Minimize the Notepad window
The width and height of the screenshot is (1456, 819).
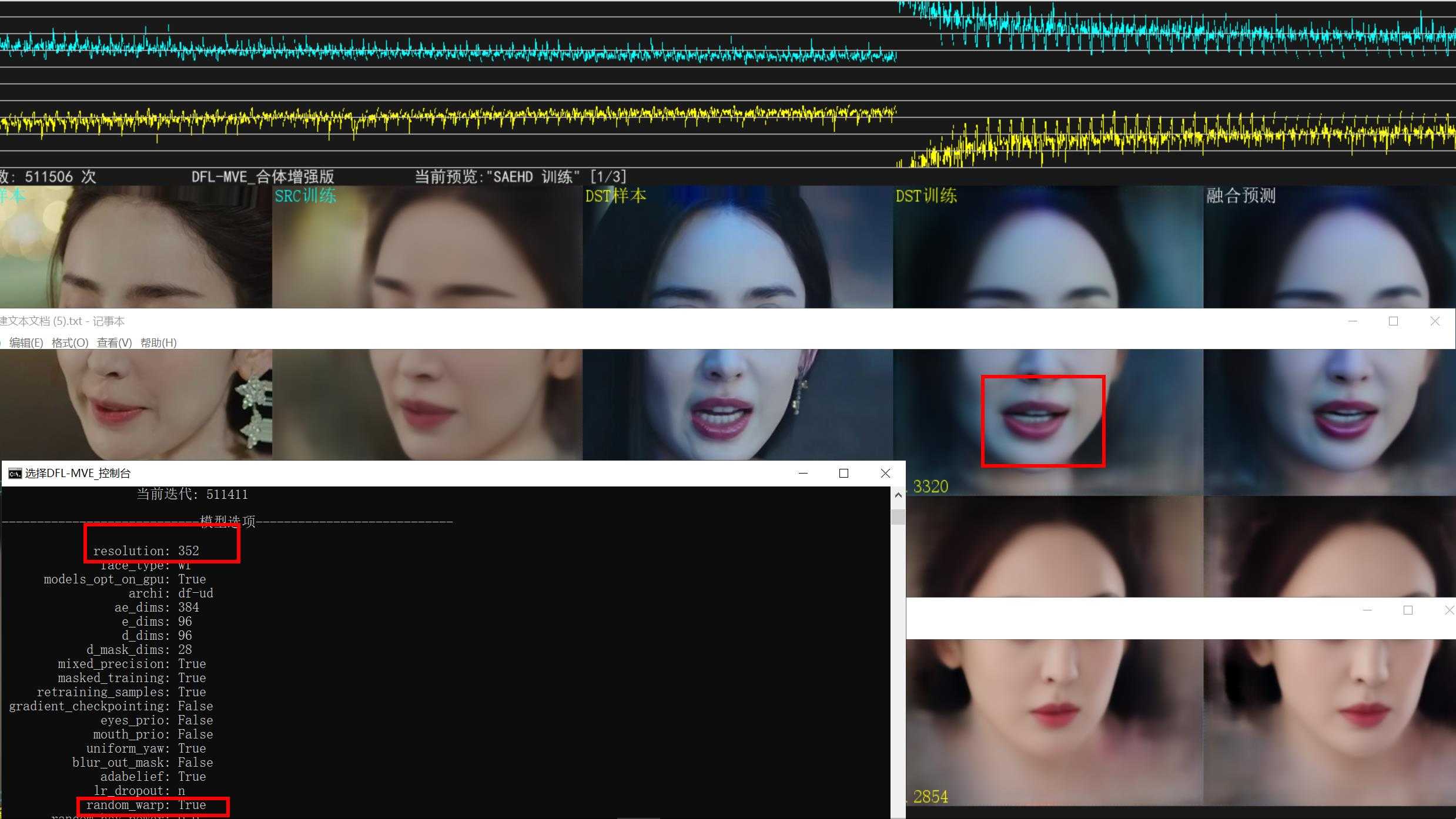pos(1353,321)
